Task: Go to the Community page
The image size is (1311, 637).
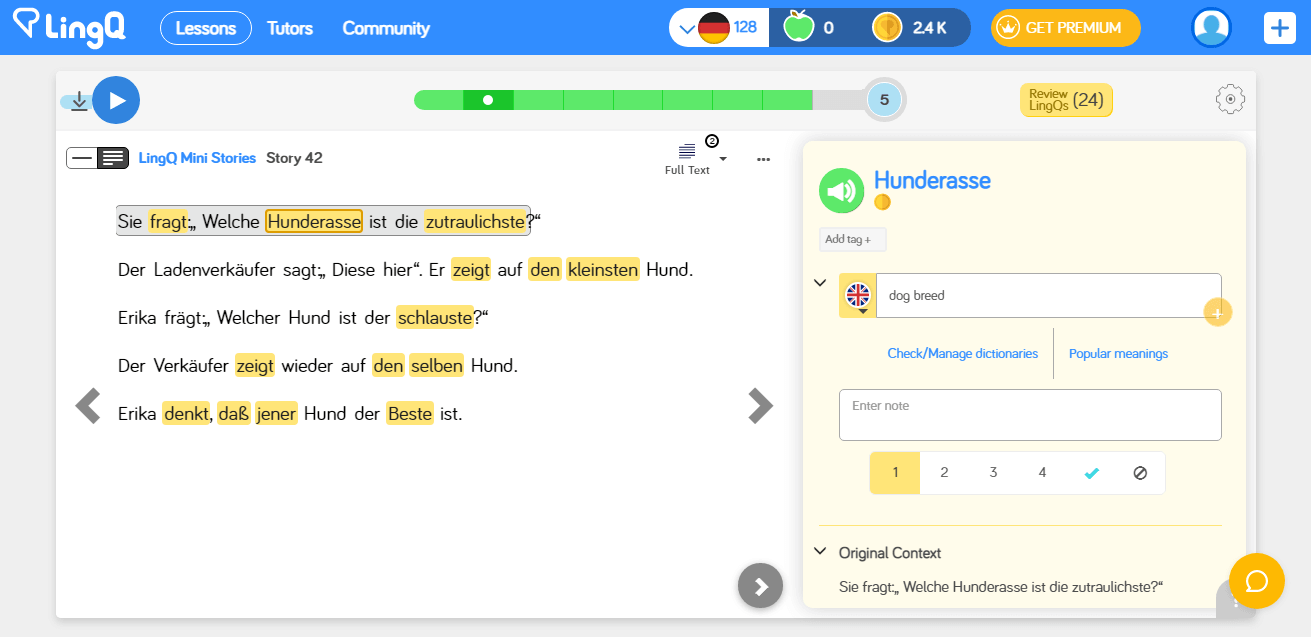Action: [x=386, y=28]
